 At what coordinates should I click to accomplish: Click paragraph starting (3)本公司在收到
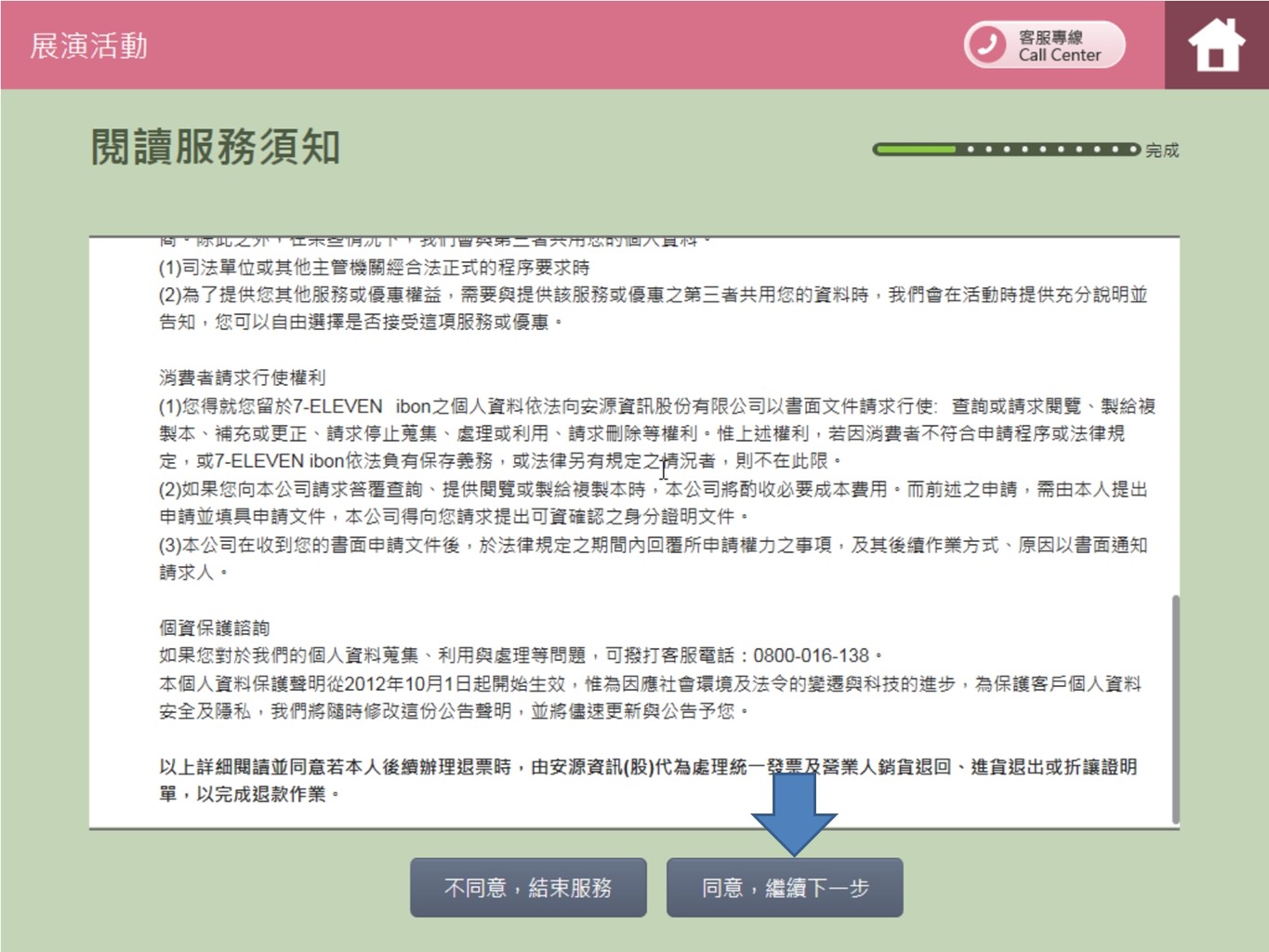pos(653,558)
